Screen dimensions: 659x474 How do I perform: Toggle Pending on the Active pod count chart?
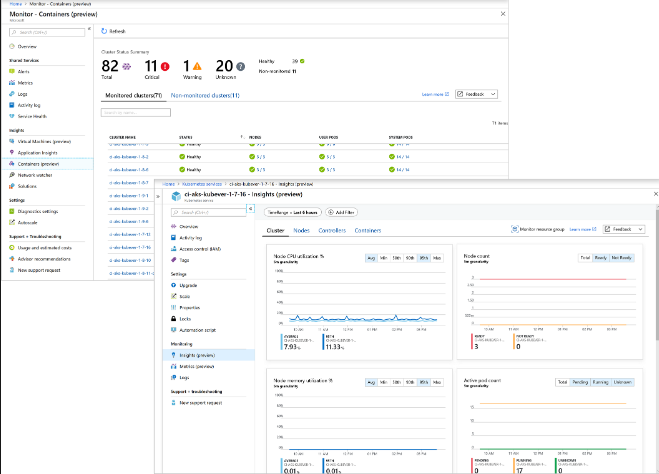tap(580, 382)
